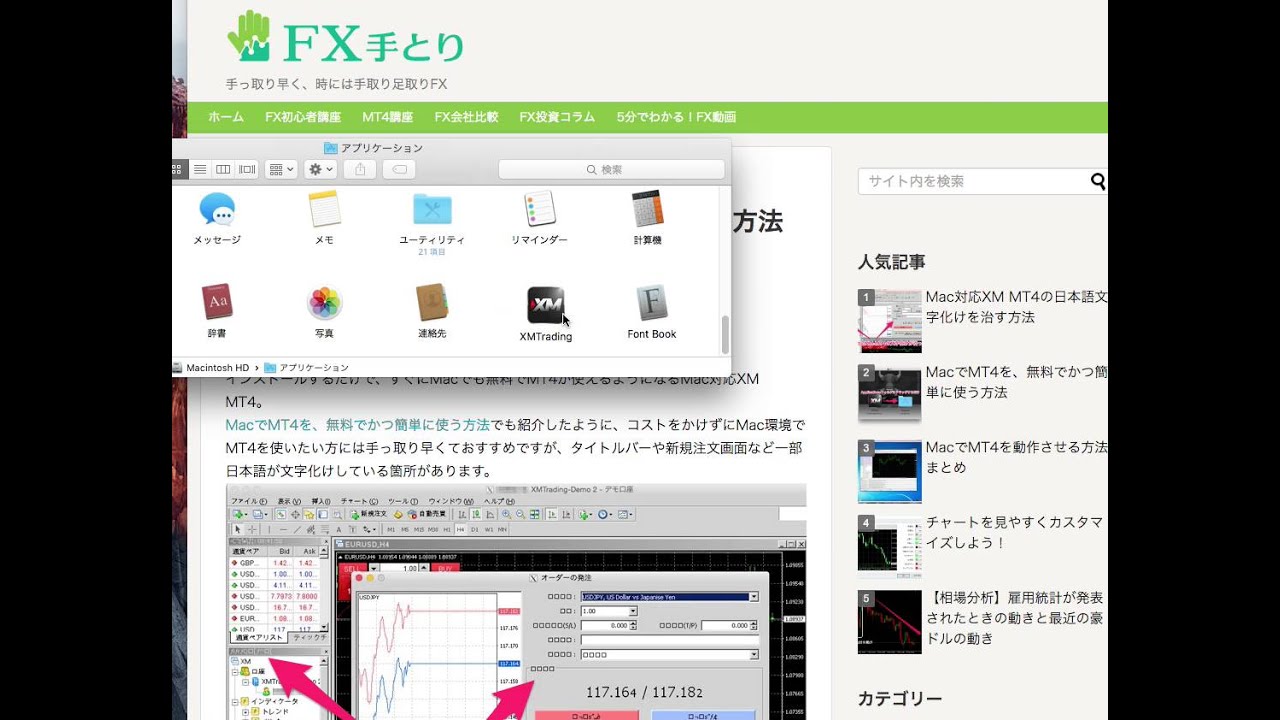This screenshot has width=1280, height=720.
Task: Open the メモ (Notes) app icon
Action: tap(324, 209)
